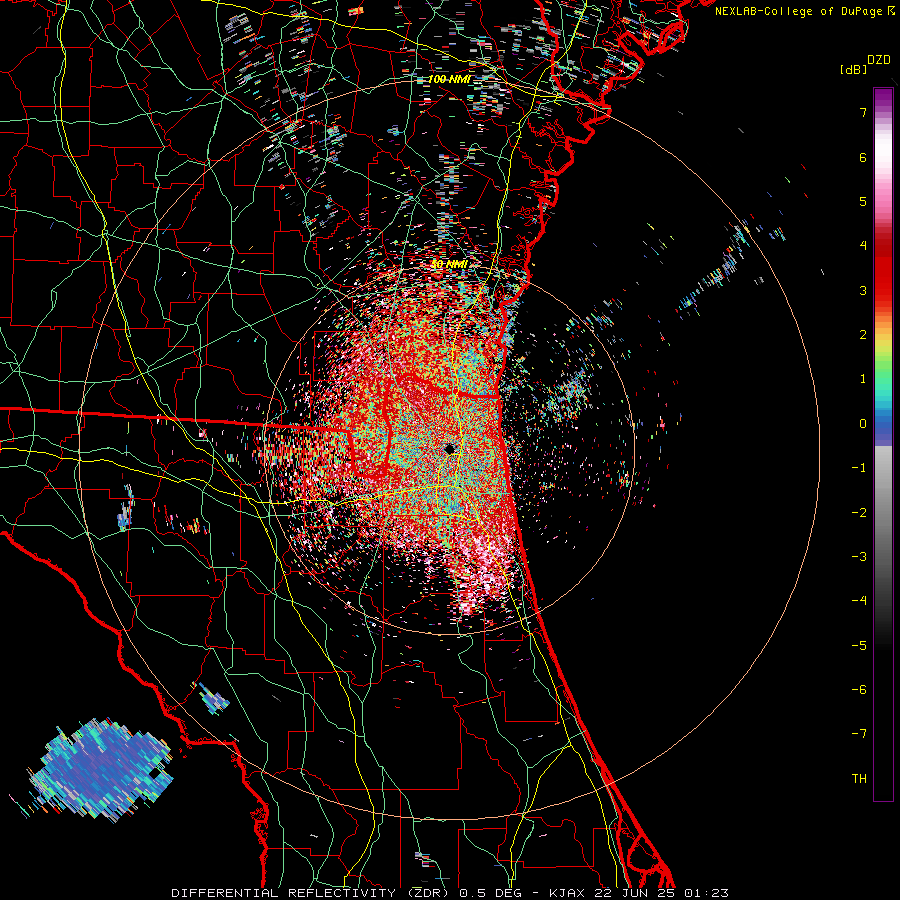Click the TH threshold label
The height and width of the screenshot is (900, 900).
pyautogui.click(x=859, y=779)
